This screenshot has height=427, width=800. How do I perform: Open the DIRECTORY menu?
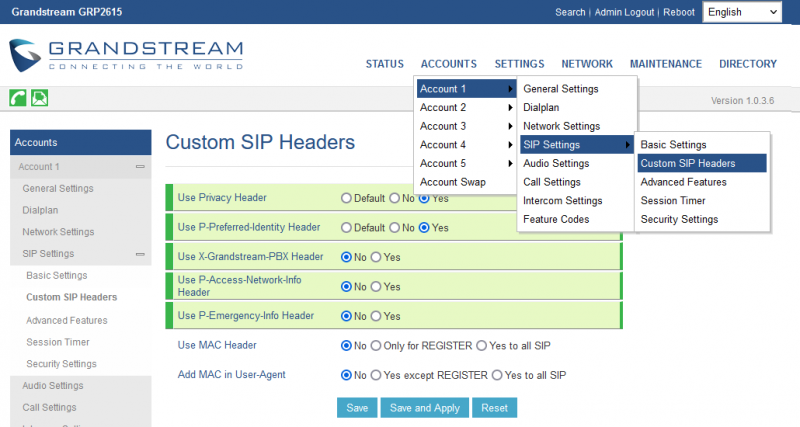pyautogui.click(x=748, y=64)
